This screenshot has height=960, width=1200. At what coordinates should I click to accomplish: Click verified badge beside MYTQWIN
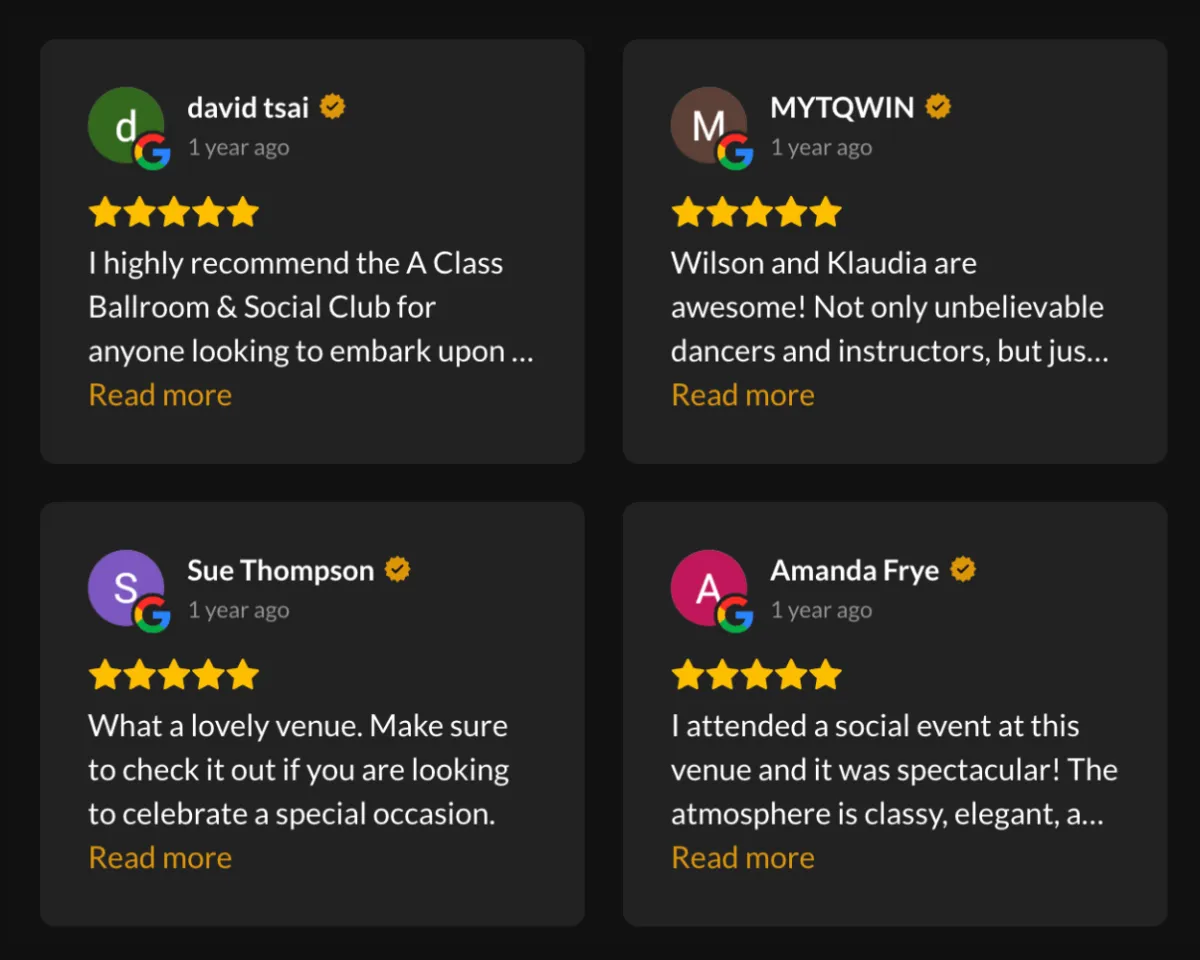(938, 107)
